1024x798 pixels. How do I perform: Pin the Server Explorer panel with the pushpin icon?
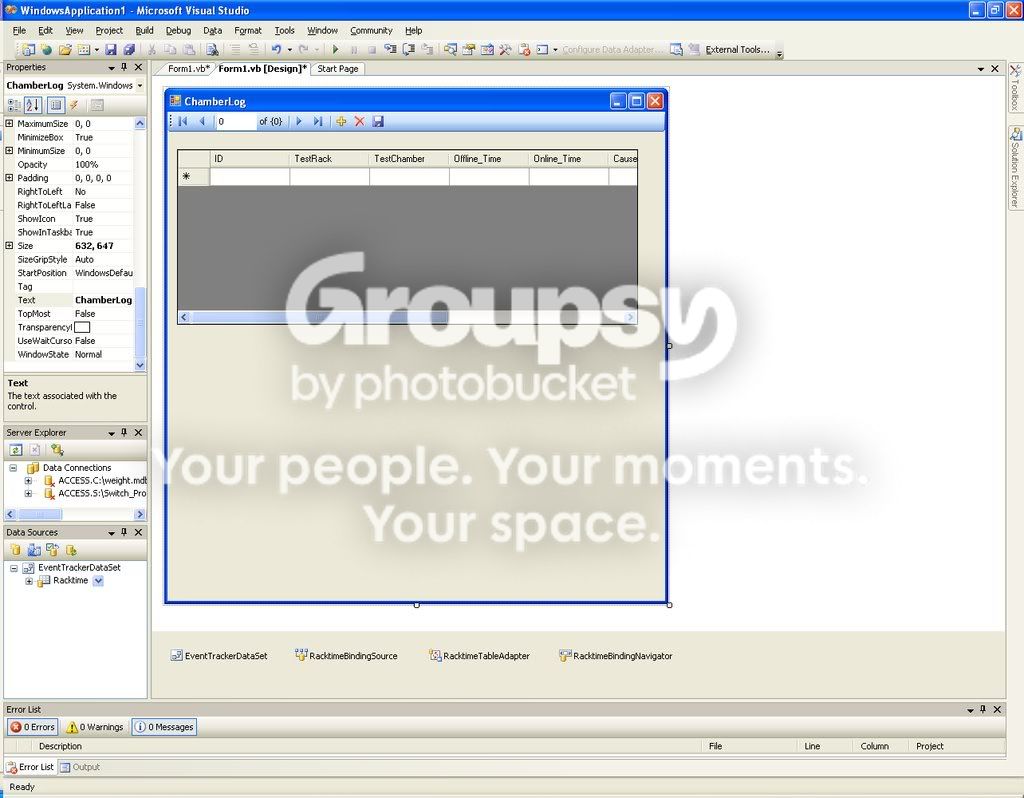(x=124, y=432)
